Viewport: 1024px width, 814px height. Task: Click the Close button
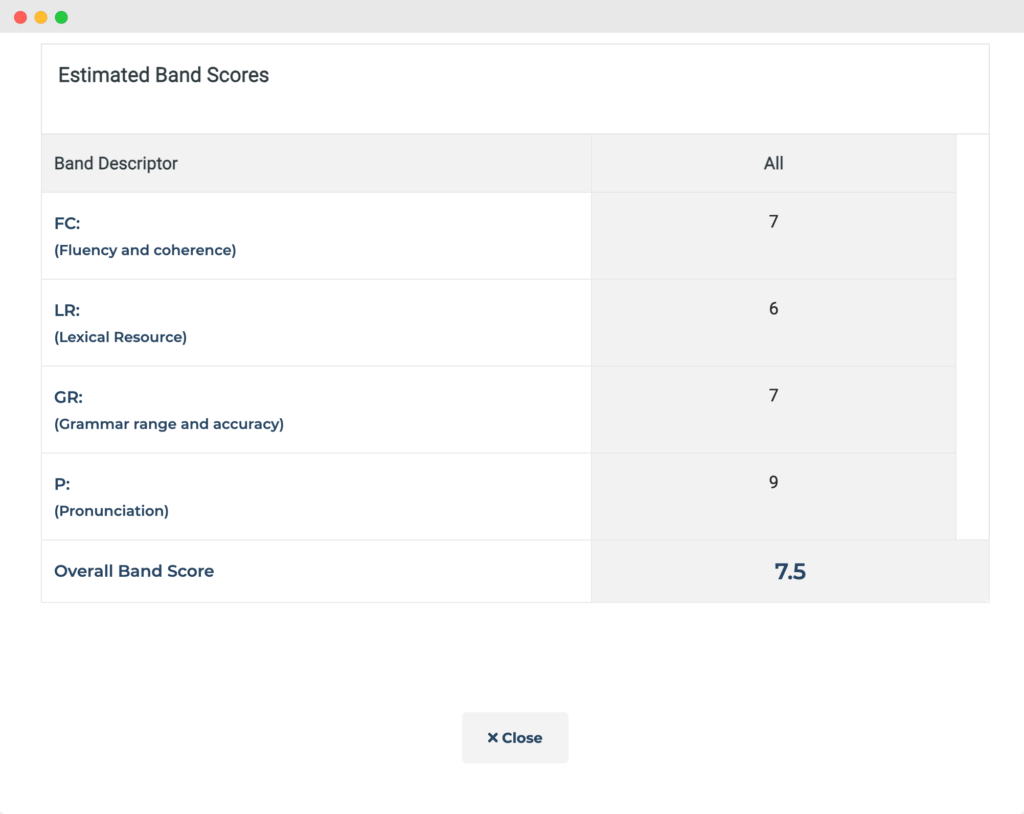(515, 738)
